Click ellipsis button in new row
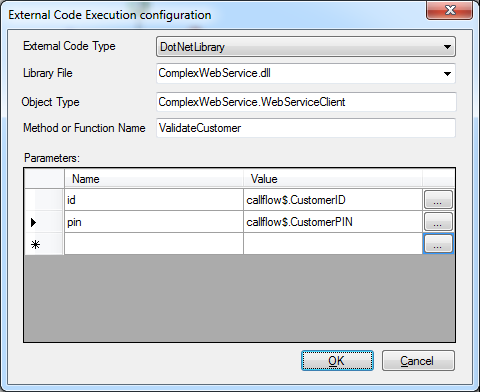480x392 pixels. (438, 244)
